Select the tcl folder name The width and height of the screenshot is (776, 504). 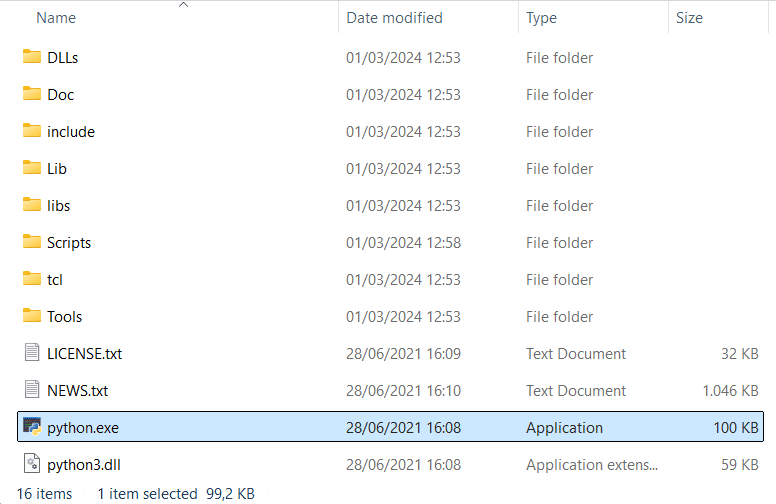coord(54,280)
